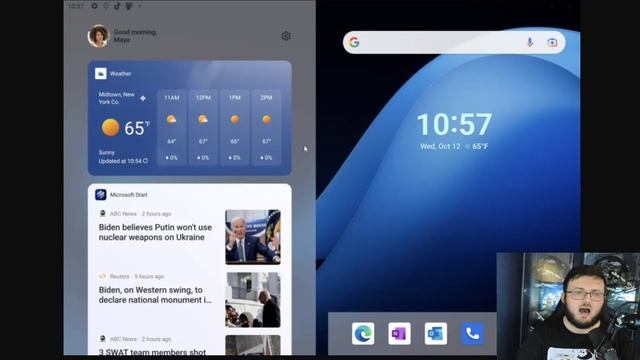Open the Phone dialer app

[472, 333]
